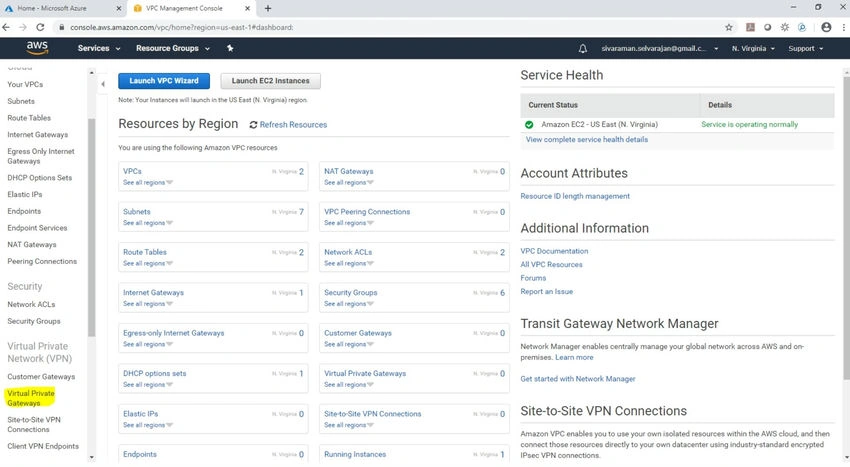Image resolution: width=850 pixels, height=467 pixels.
Task: Open the Resource Groups dropdown
Action: tap(173, 48)
